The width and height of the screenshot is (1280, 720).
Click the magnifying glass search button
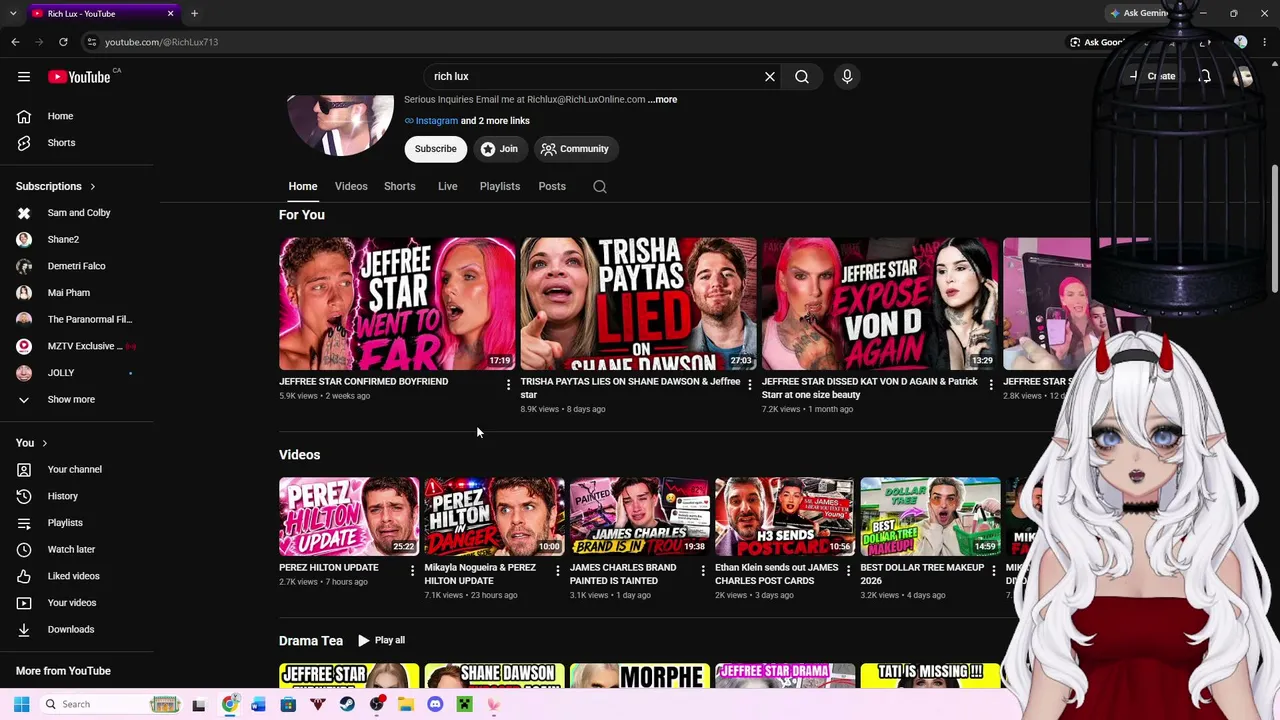[x=802, y=76]
